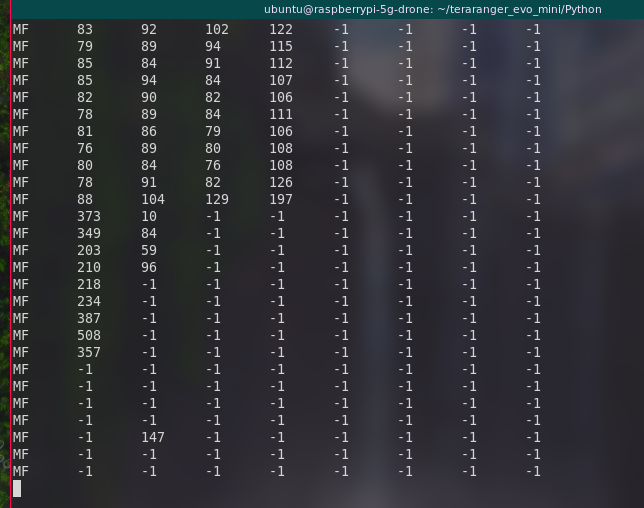Select the 104 reading in the second column
This screenshot has width=644, height=508.
pos(153,199)
